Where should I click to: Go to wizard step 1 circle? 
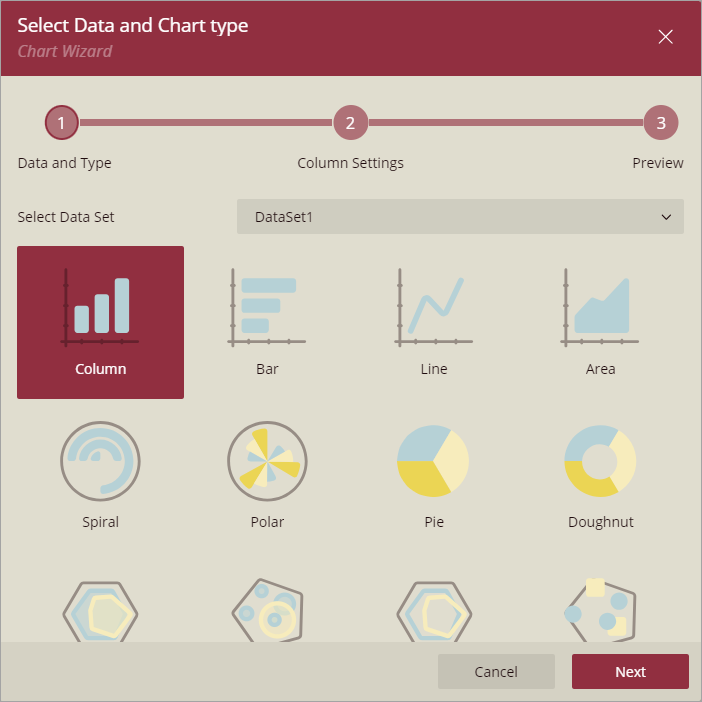tap(62, 123)
